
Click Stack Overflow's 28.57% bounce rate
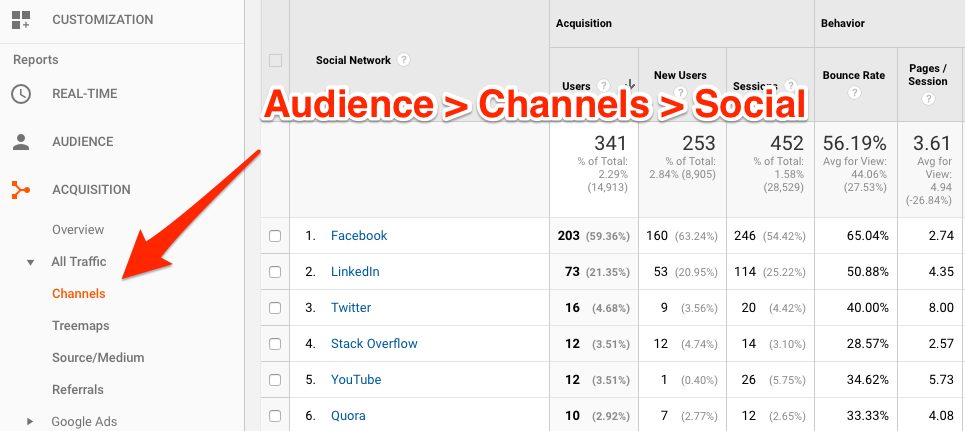tap(867, 344)
